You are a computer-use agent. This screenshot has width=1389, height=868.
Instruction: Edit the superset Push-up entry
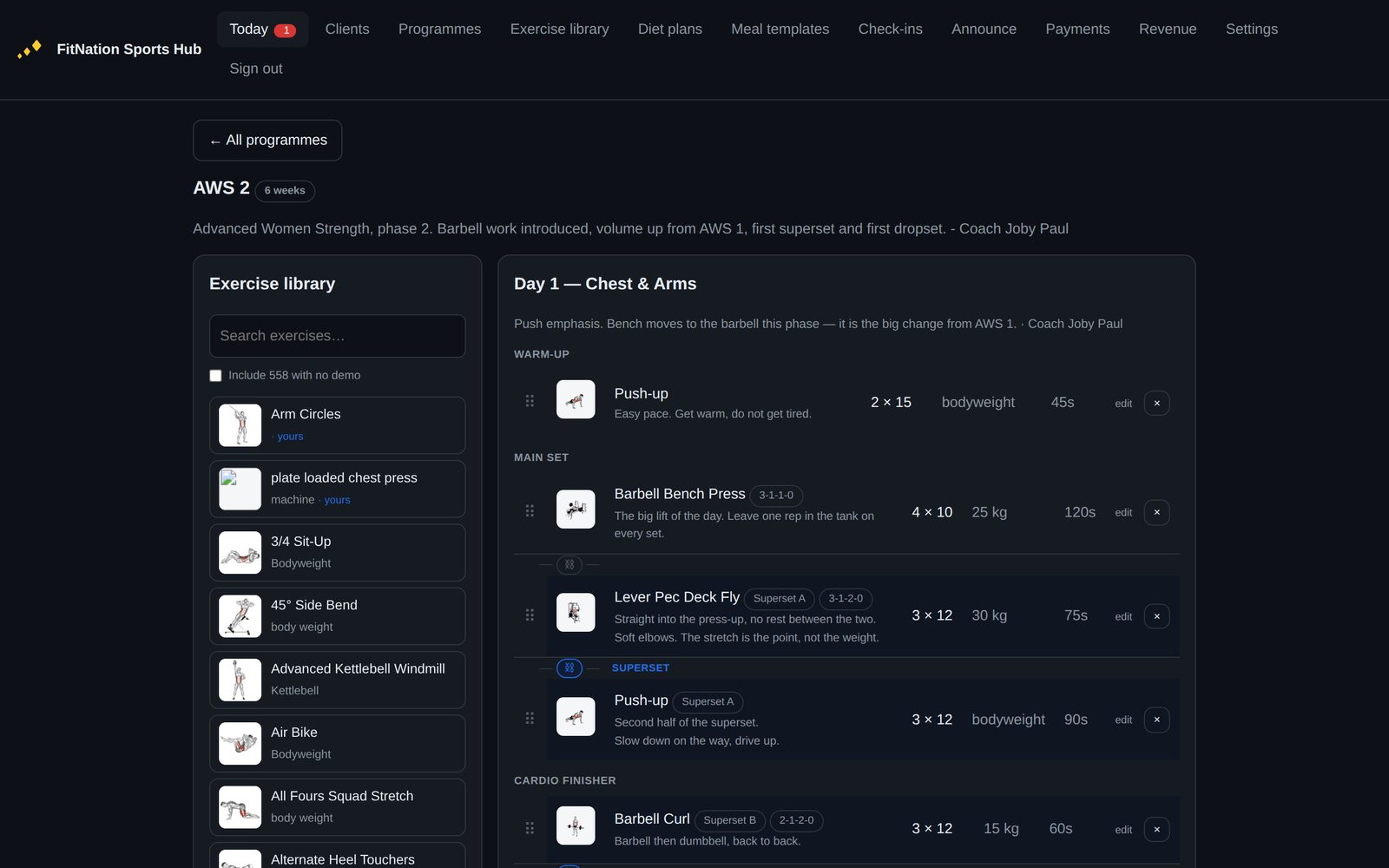click(1123, 720)
